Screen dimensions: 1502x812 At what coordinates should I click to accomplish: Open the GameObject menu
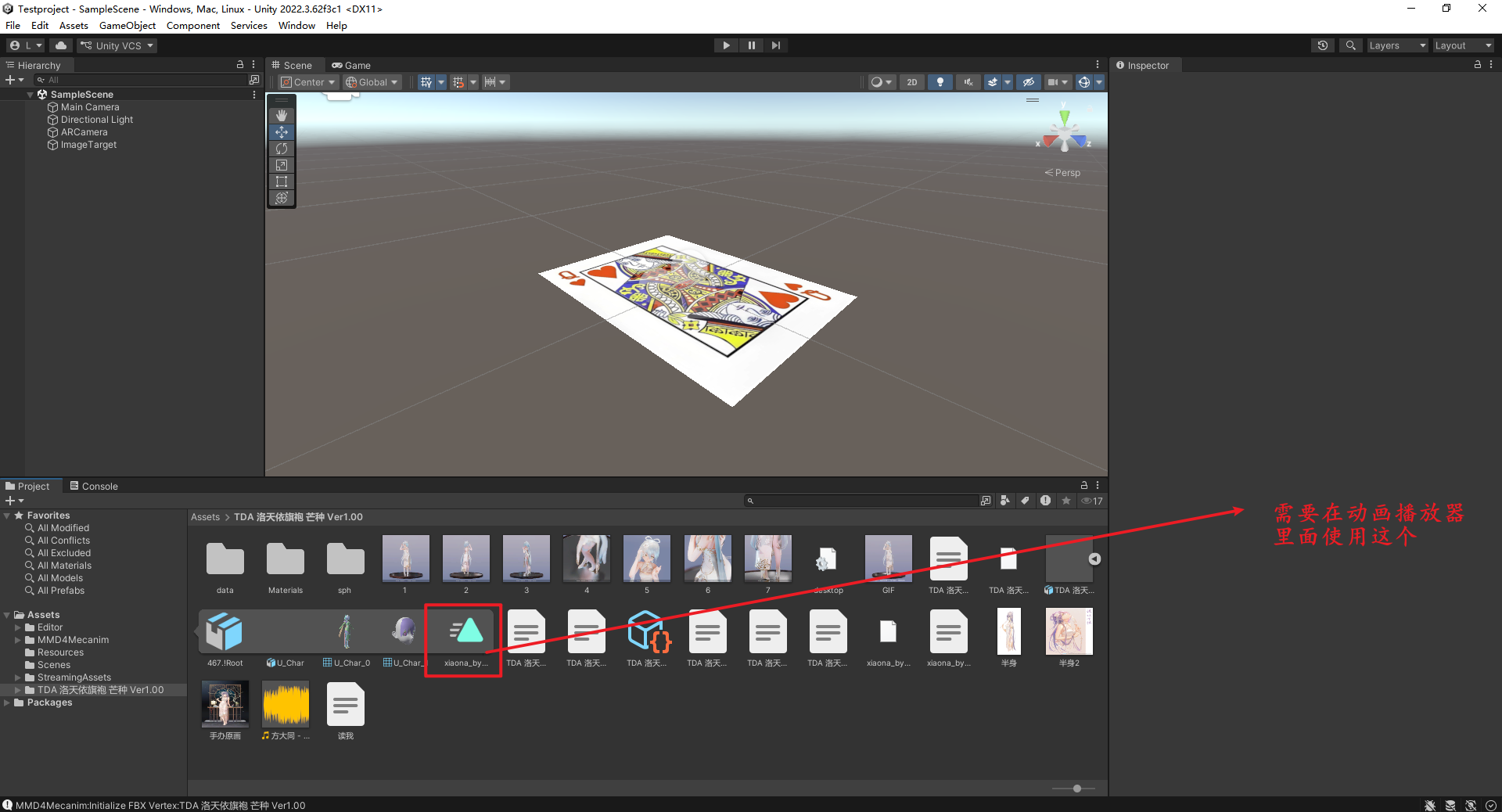[x=128, y=26]
